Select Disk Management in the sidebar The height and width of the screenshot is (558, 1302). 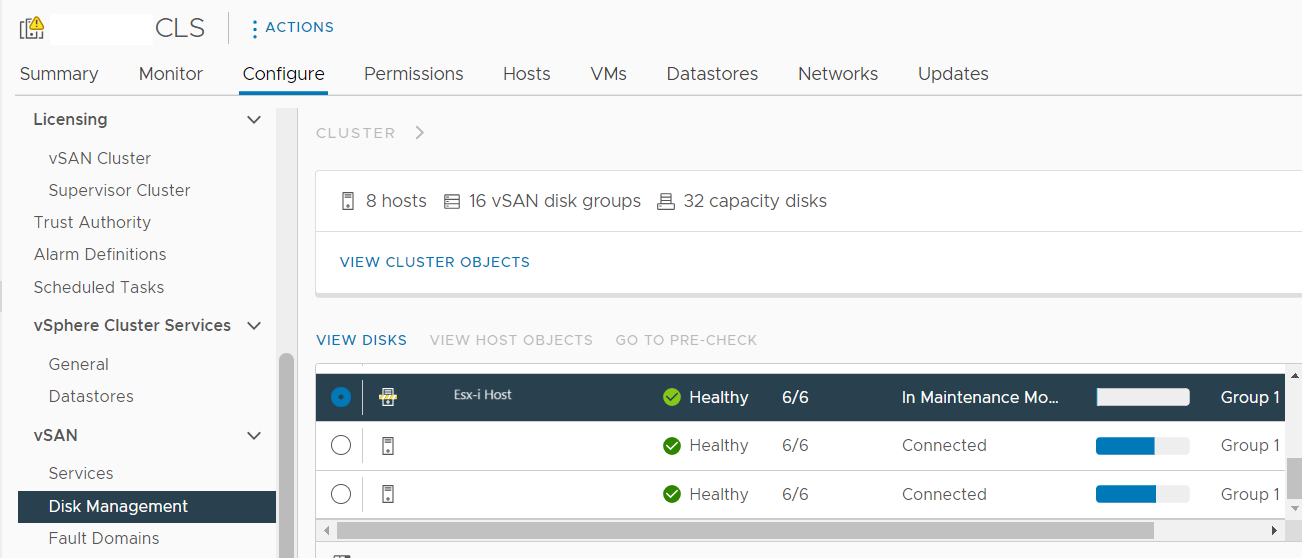[x=147, y=506]
